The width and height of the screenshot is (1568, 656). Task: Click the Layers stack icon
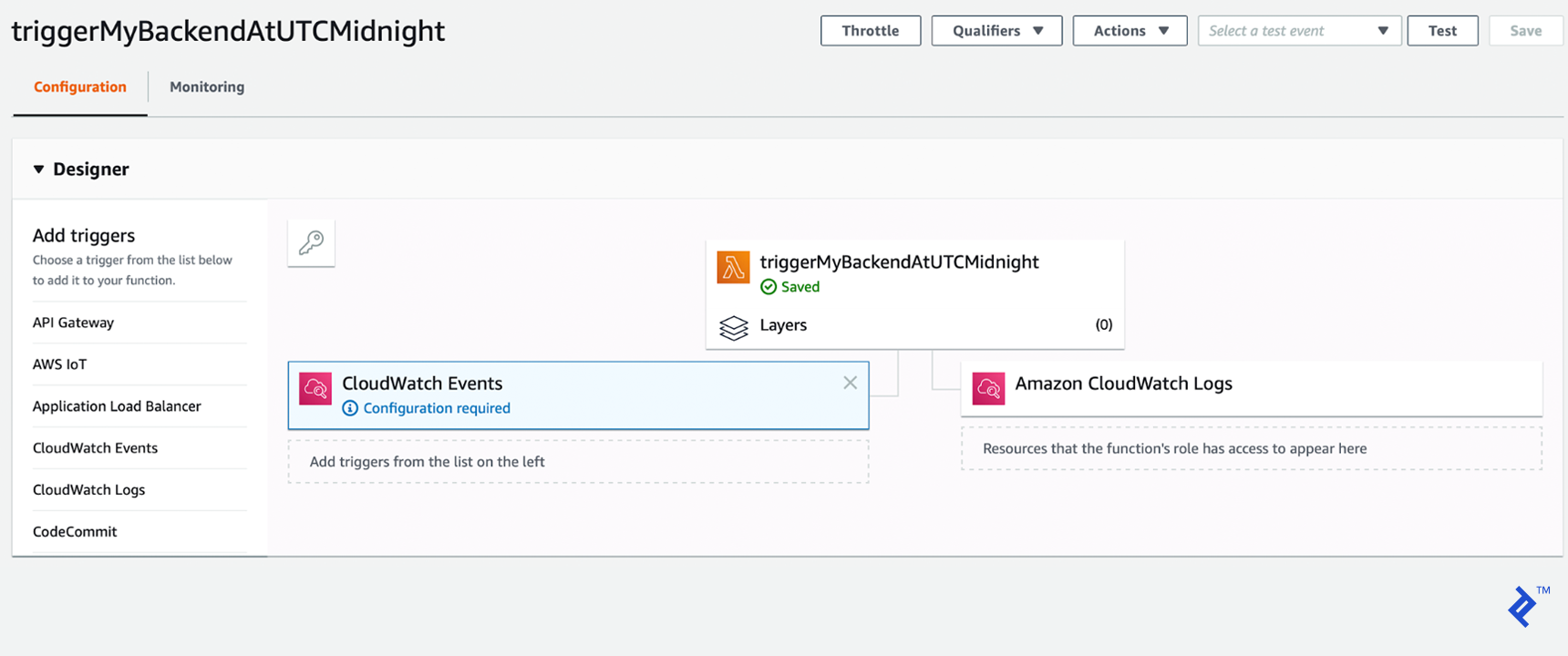(734, 327)
